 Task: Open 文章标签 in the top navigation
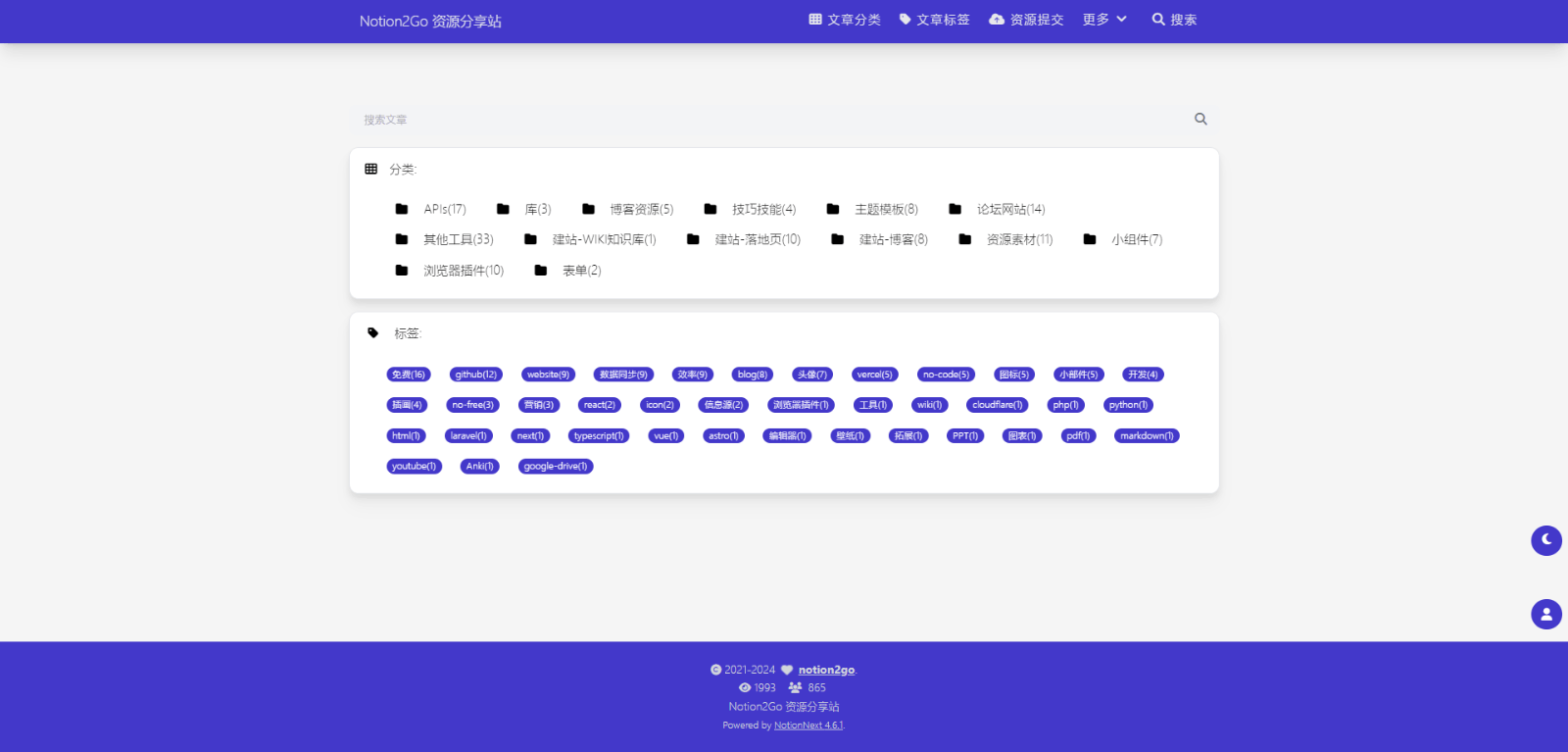click(x=934, y=20)
